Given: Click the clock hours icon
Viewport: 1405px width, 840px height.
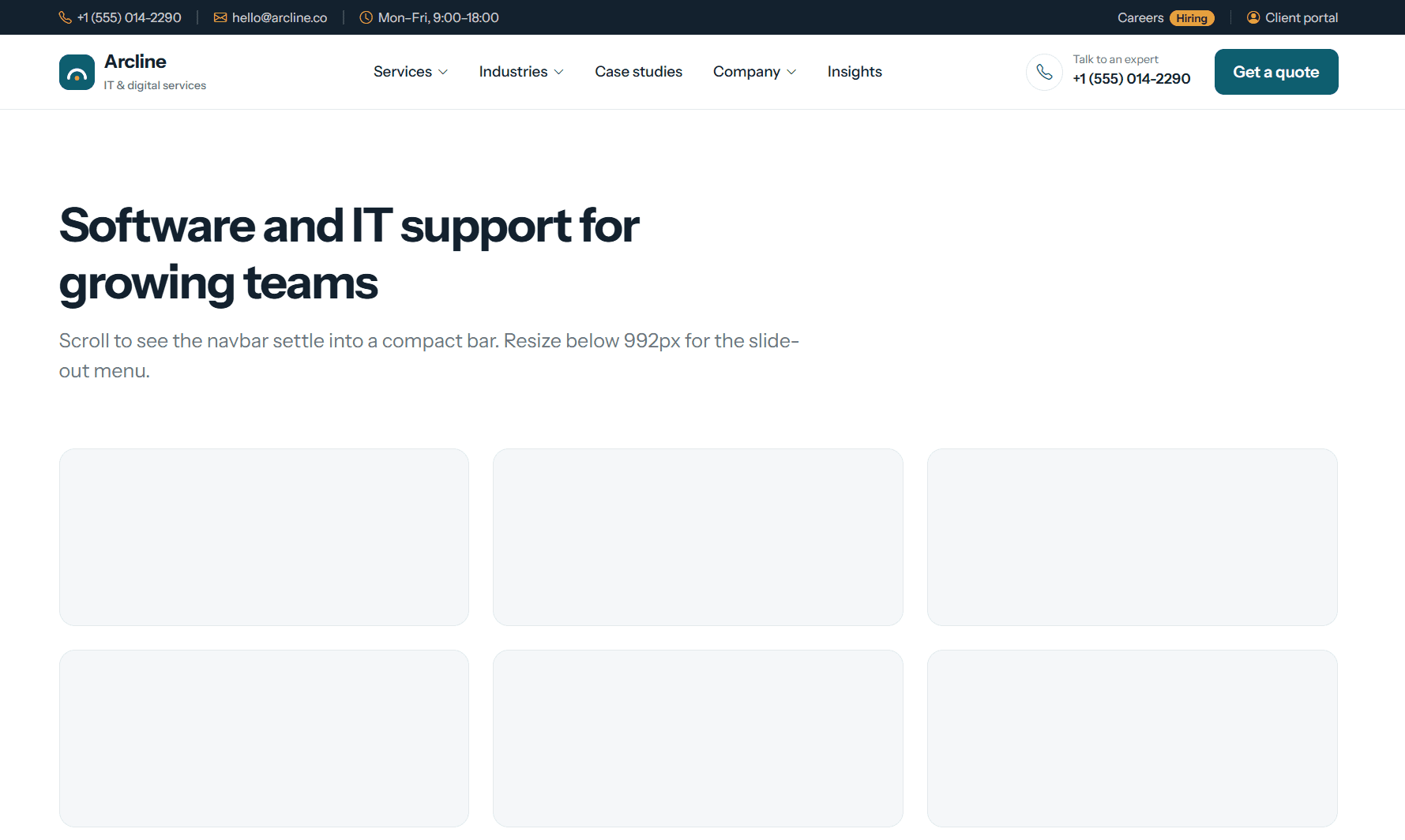Looking at the screenshot, I should click(366, 17).
